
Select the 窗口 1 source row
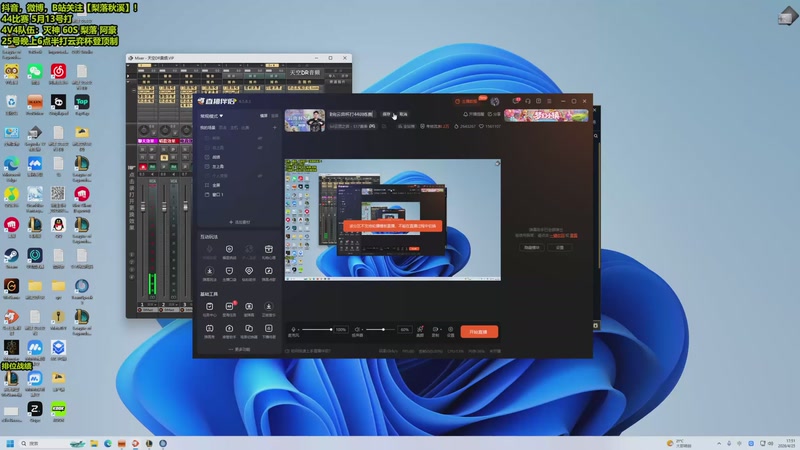[238, 194]
